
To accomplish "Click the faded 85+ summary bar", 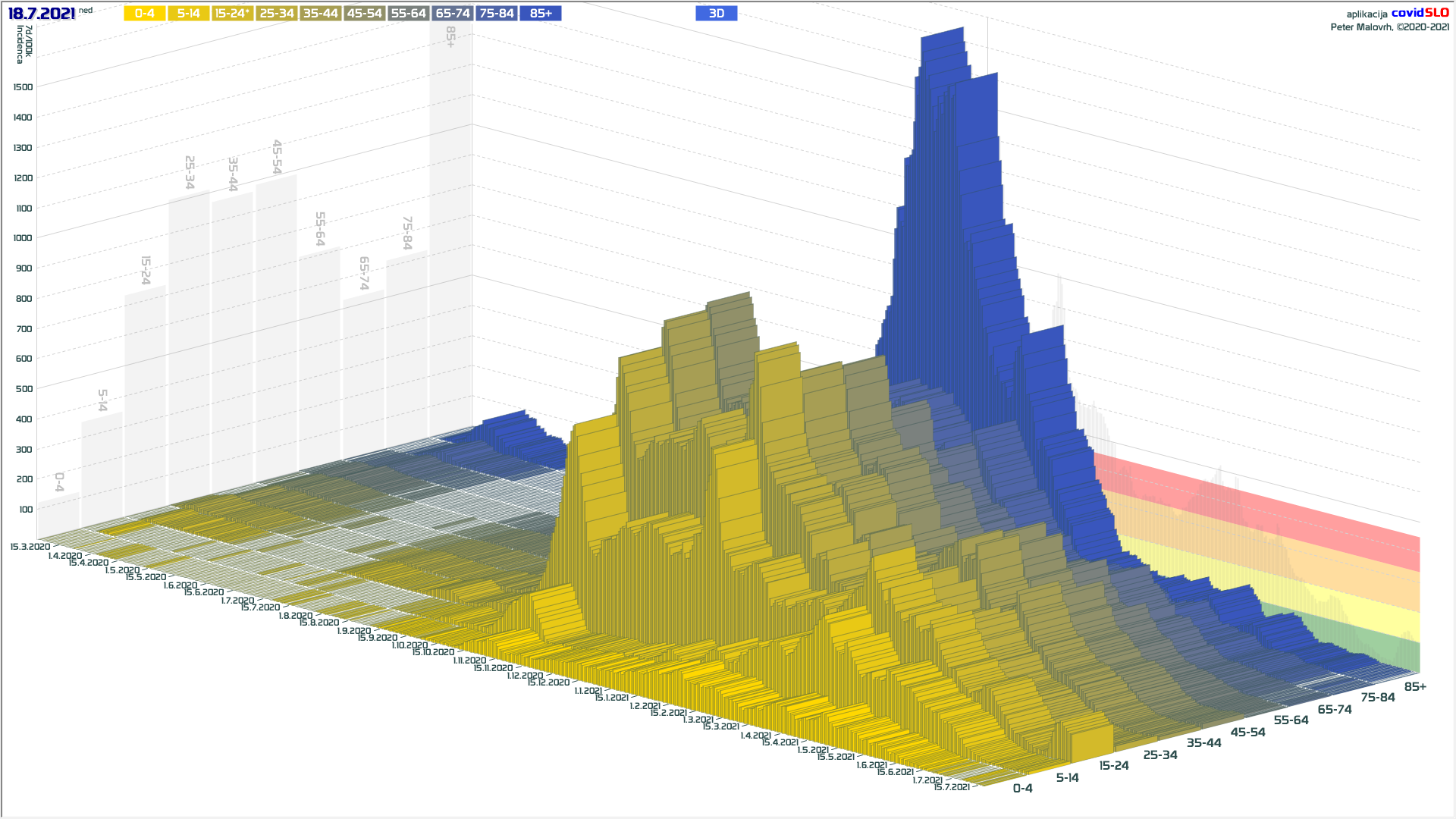I will click(450, 227).
